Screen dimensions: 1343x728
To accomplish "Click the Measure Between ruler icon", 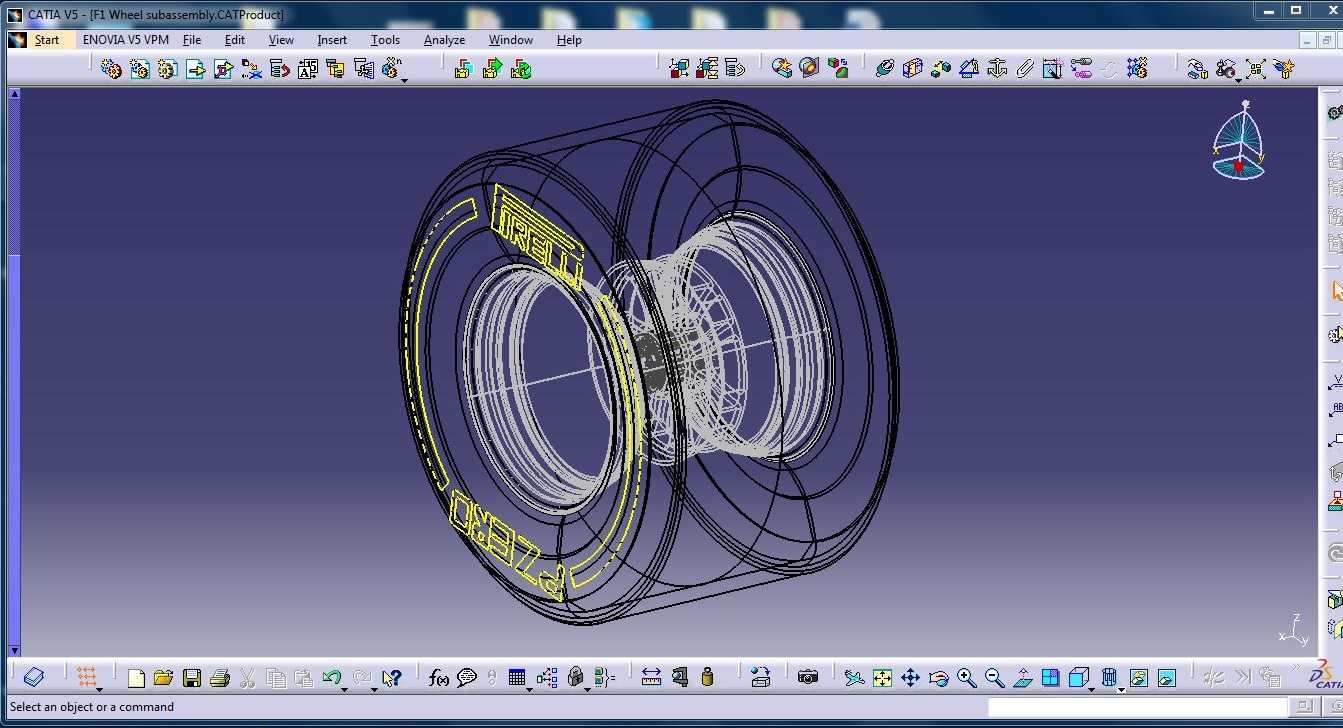I will (651, 677).
